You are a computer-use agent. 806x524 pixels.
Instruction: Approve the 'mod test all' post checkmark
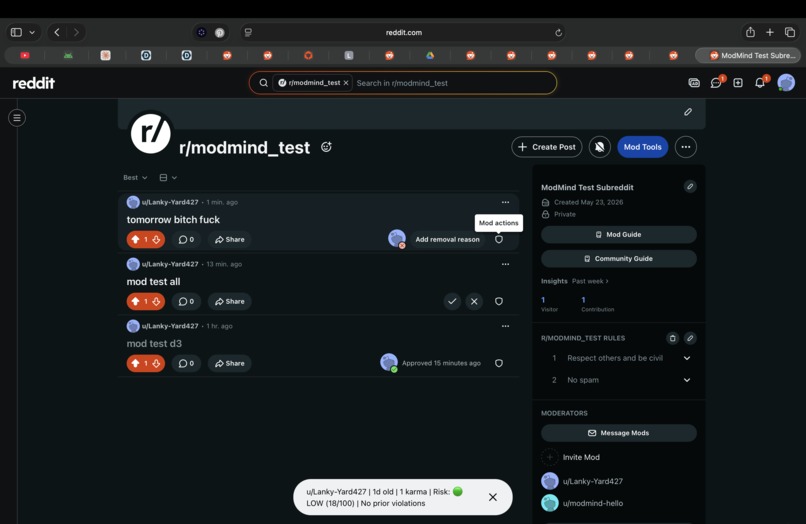(x=452, y=301)
